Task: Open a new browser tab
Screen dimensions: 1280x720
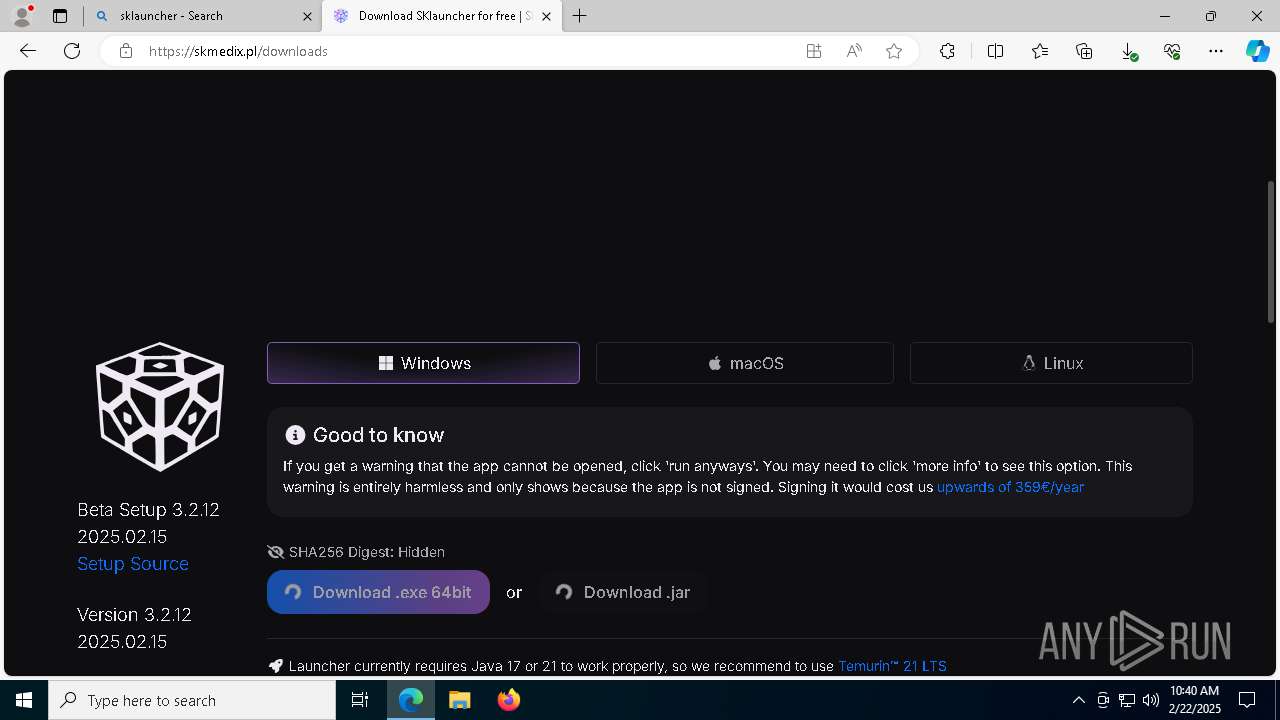Action: tap(580, 16)
